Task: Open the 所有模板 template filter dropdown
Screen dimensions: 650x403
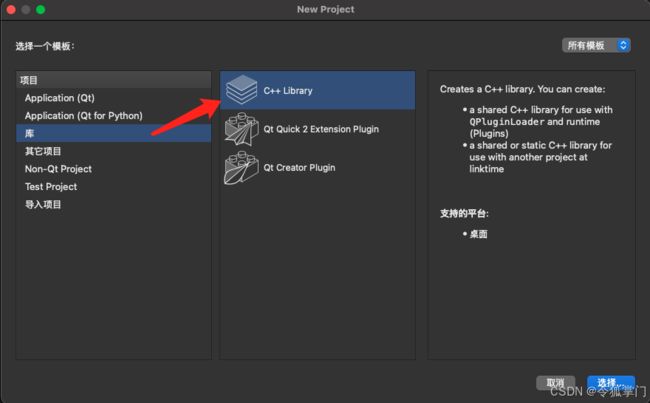Action: (596, 45)
